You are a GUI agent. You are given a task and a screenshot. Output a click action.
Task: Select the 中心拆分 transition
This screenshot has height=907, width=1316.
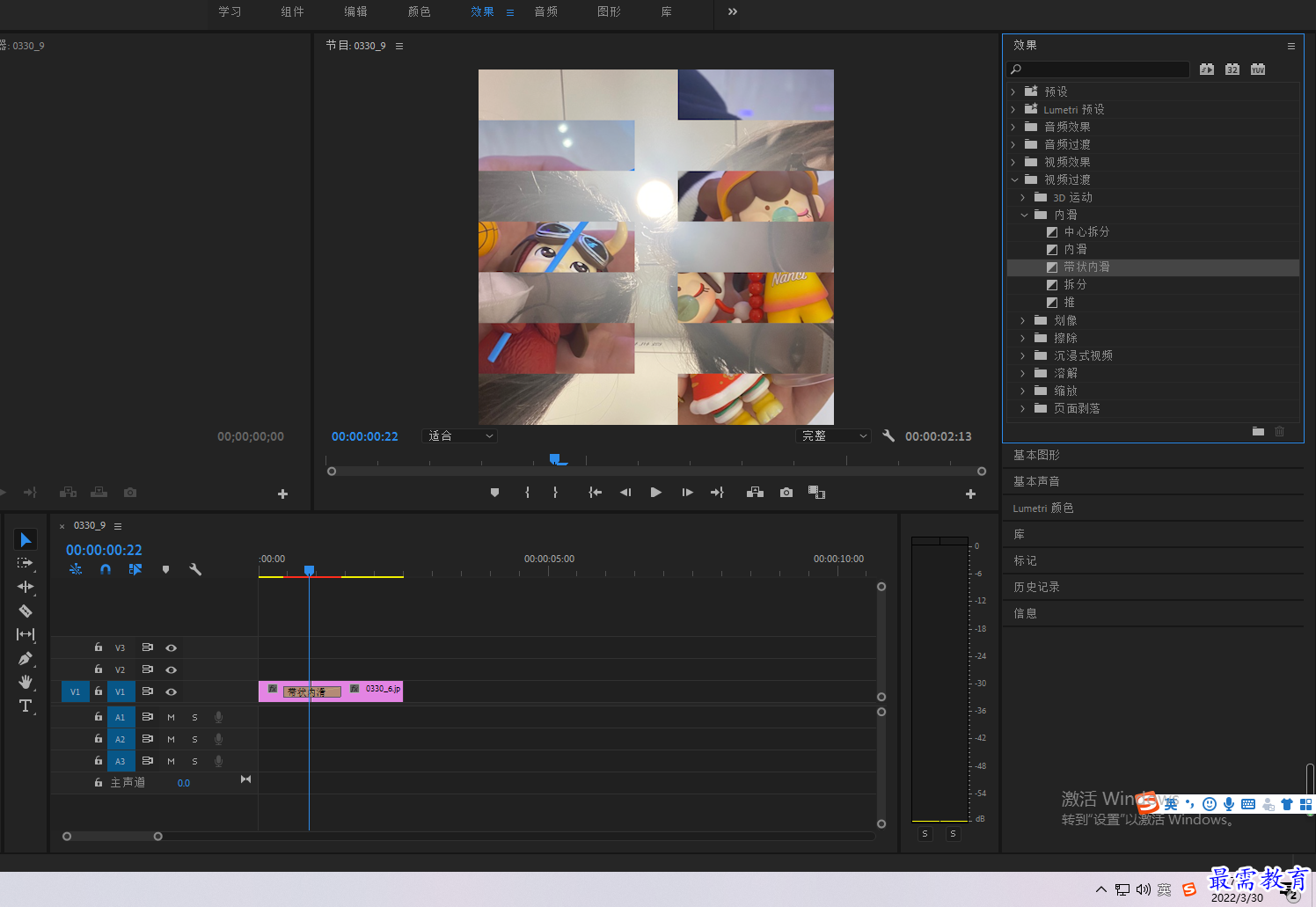click(1086, 231)
